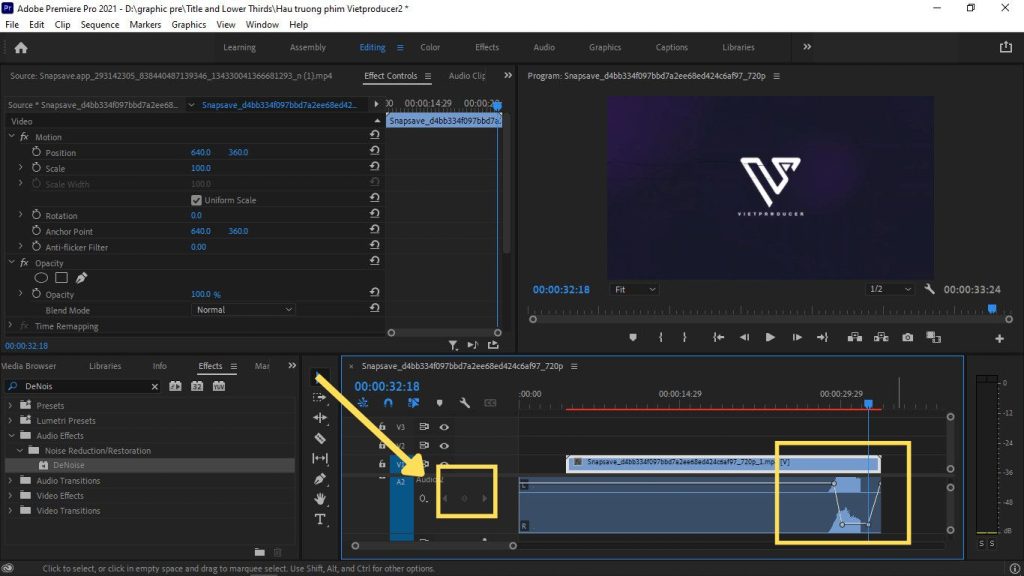Click the playhead on the Program monitor ruler
The image size is (1024, 576).
pos(993,310)
